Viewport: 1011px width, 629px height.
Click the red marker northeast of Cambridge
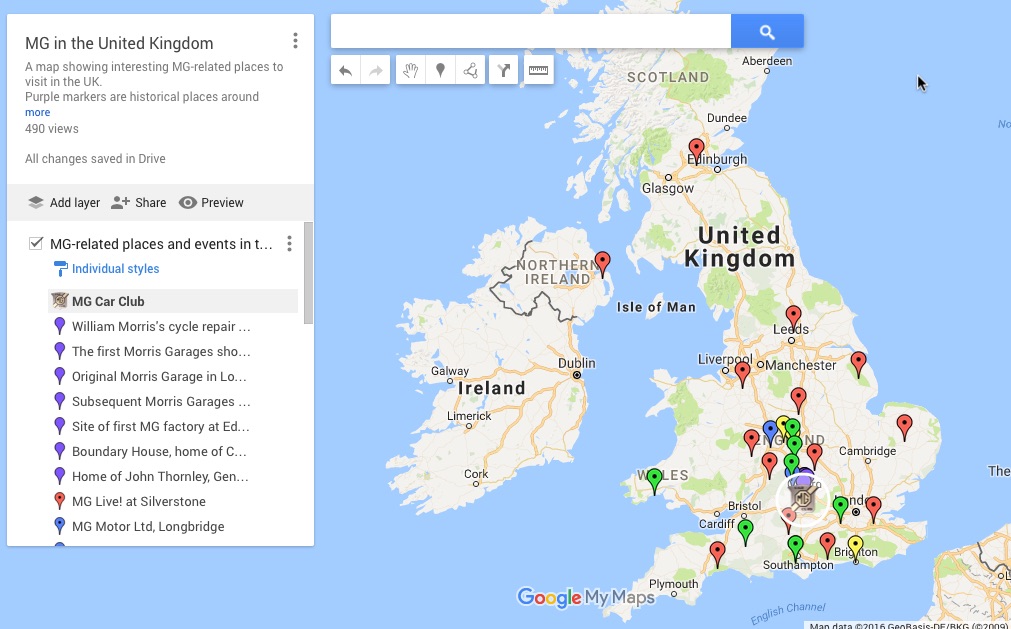coord(905,427)
